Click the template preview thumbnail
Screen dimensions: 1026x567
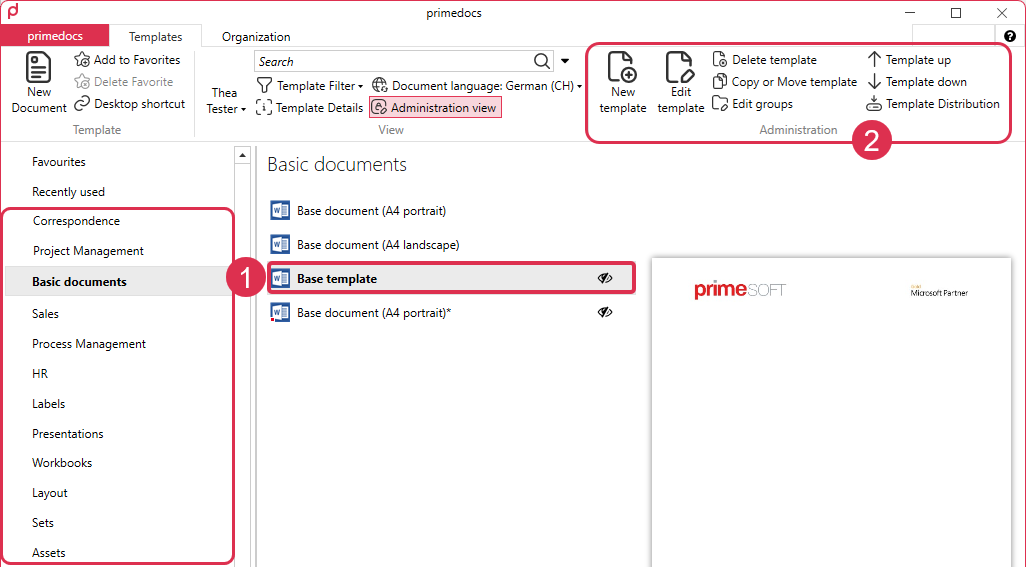[831, 412]
